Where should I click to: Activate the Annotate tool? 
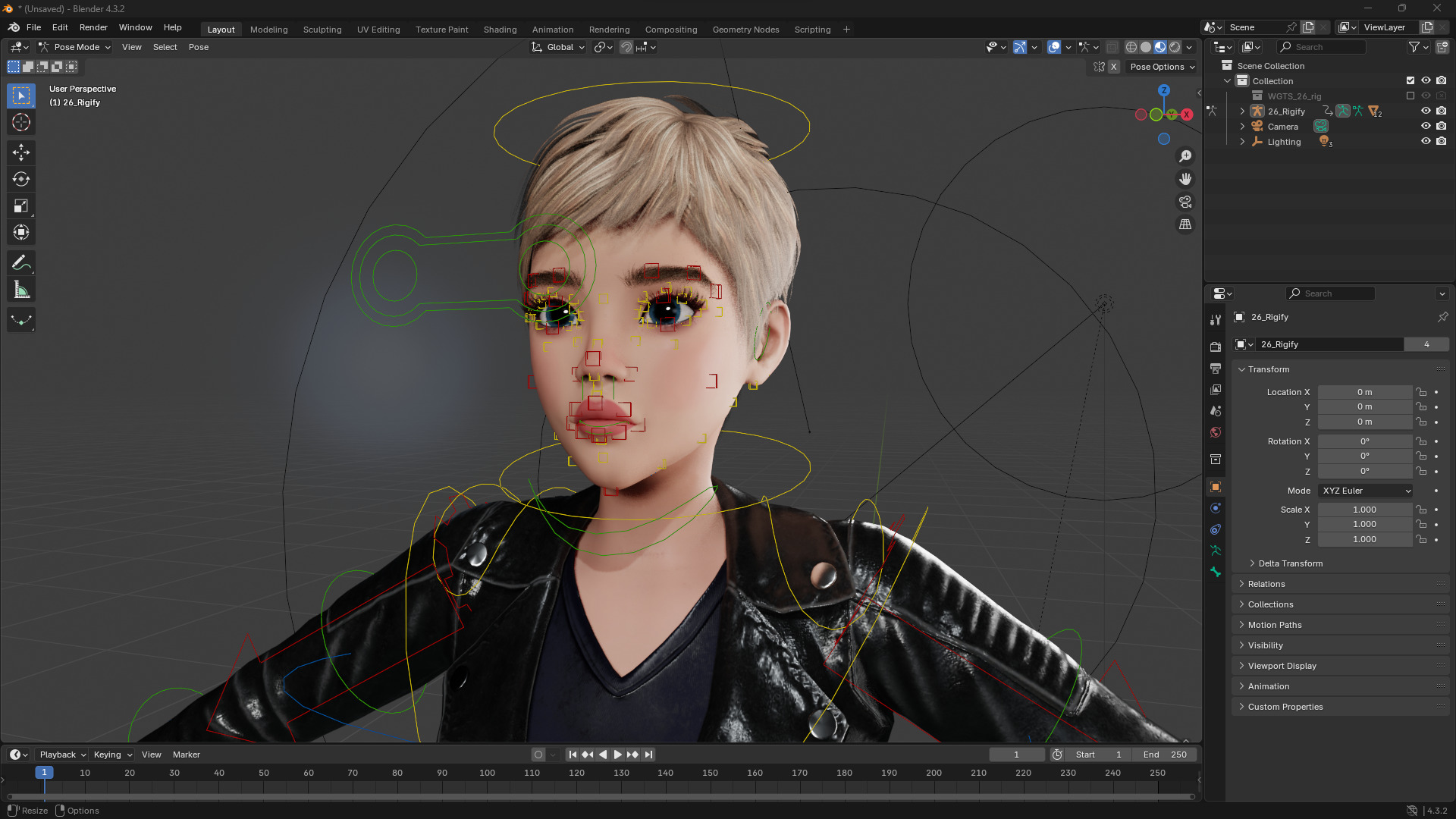pos(21,263)
